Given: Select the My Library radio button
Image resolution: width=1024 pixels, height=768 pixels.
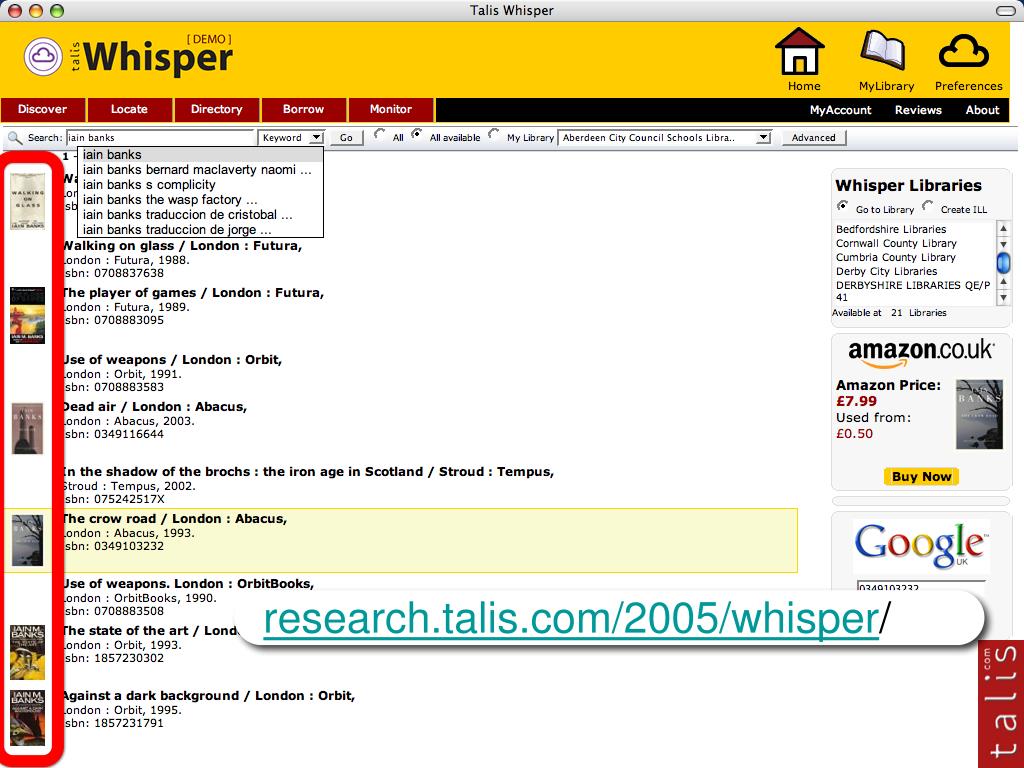Looking at the screenshot, I should [494, 135].
